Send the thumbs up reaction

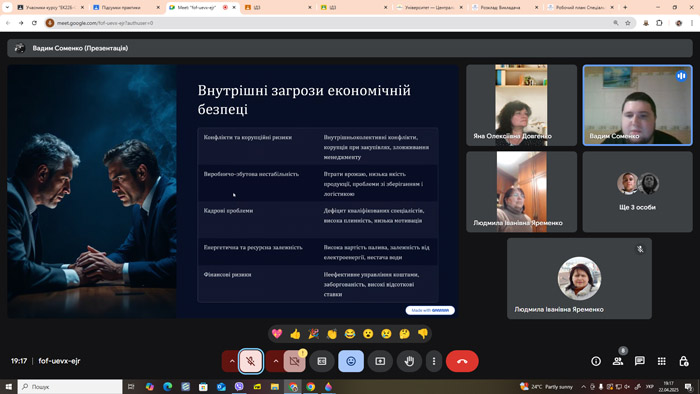(295, 334)
